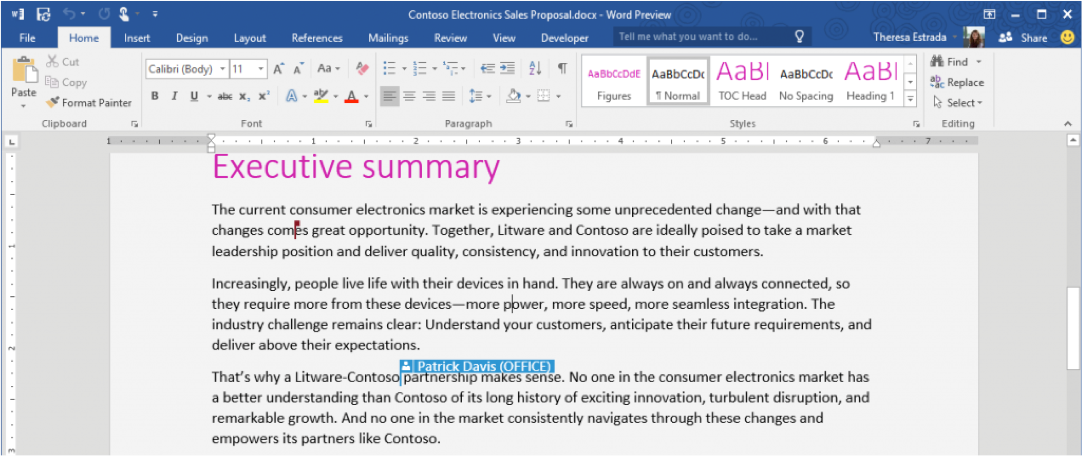Click the Ribbon Display Options icon
This screenshot has height=456, width=1082.
click(989, 14)
